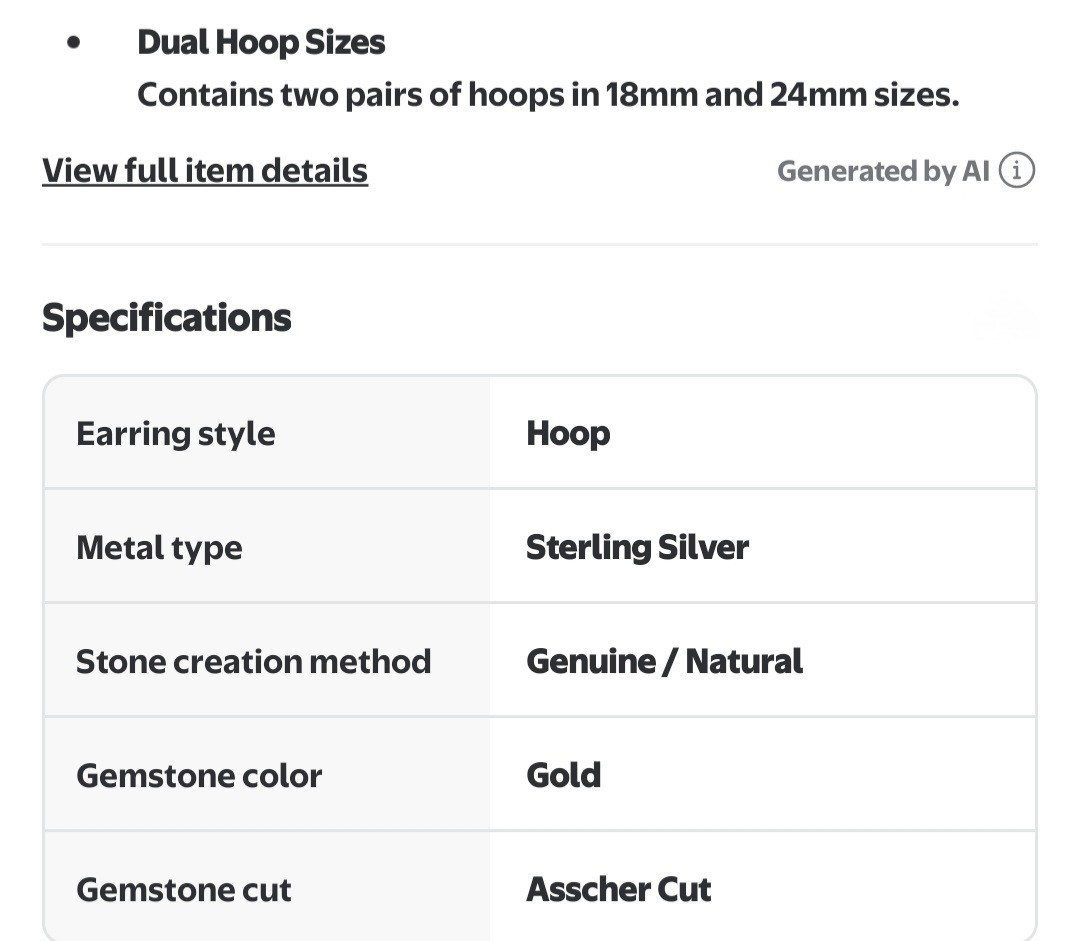Open the View full item details link
The height and width of the screenshot is (941, 1080).
click(205, 170)
